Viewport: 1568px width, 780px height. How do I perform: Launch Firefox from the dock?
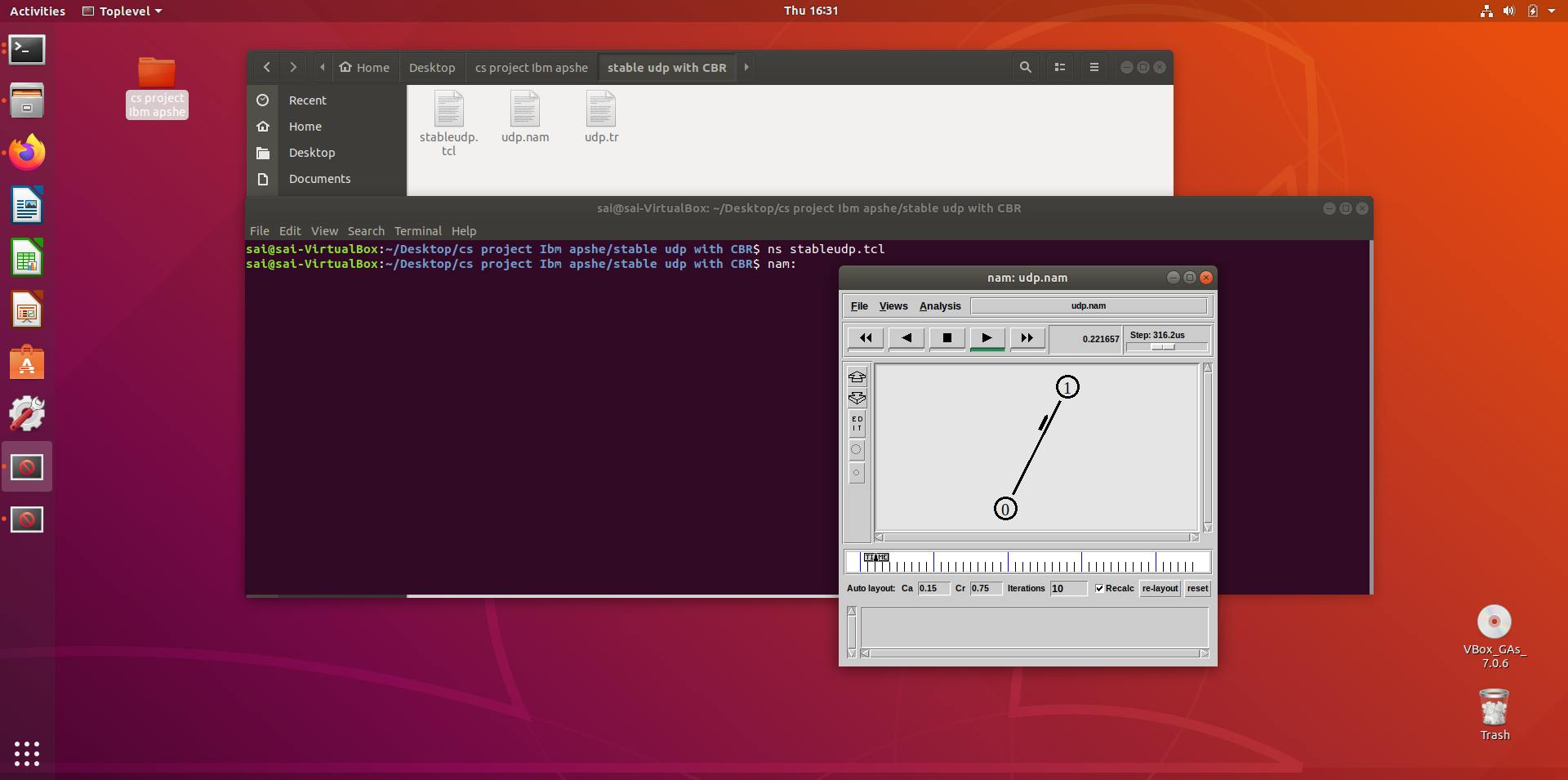[x=27, y=152]
